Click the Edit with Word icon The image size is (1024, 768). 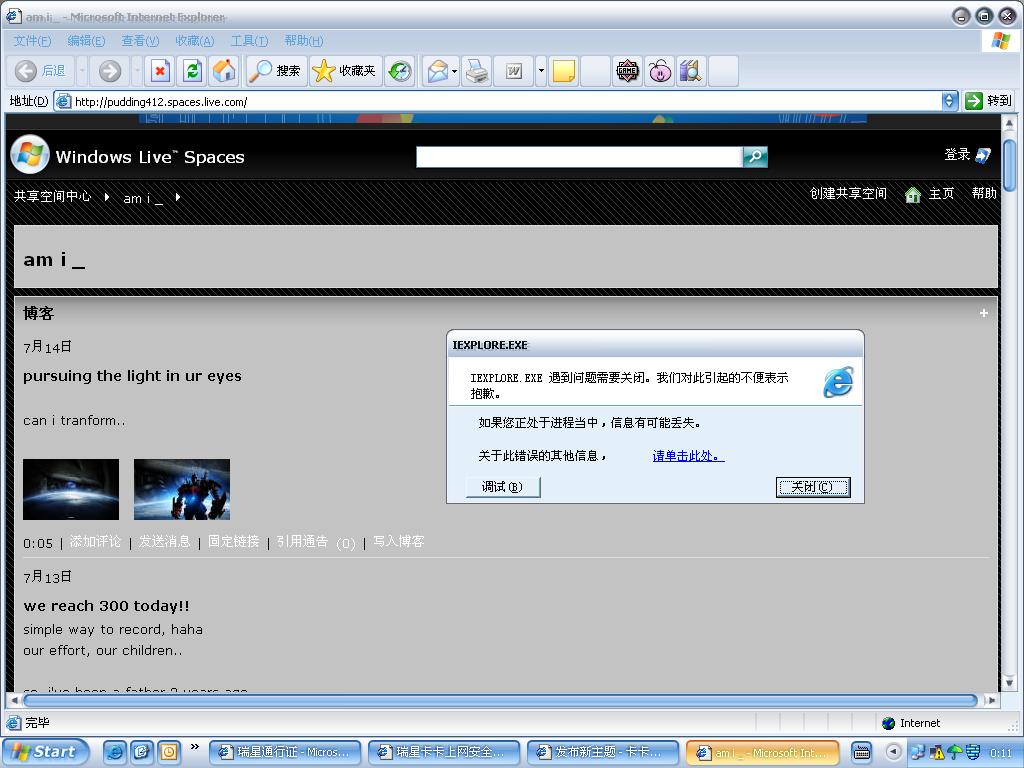[x=514, y=71]
